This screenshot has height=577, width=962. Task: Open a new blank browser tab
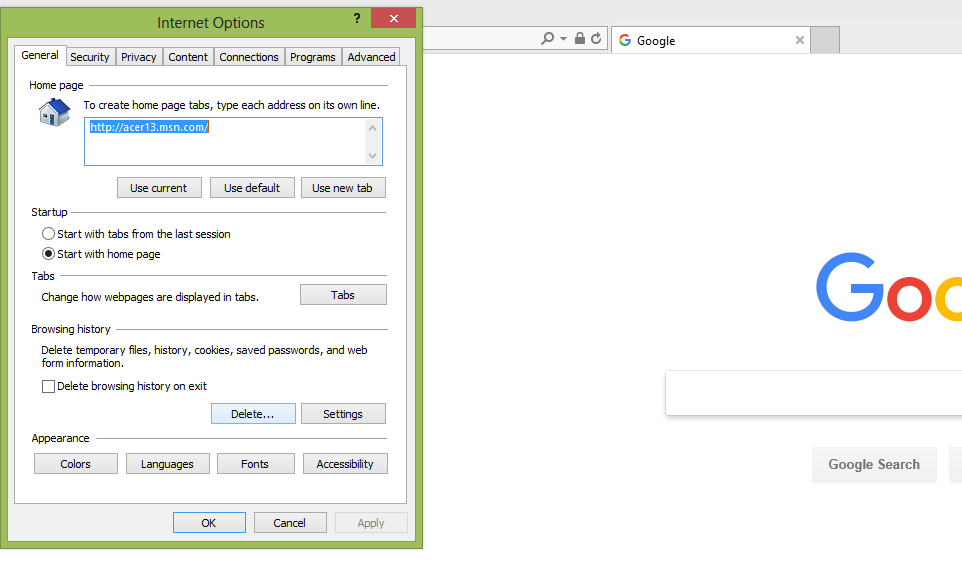click(824, 41)
